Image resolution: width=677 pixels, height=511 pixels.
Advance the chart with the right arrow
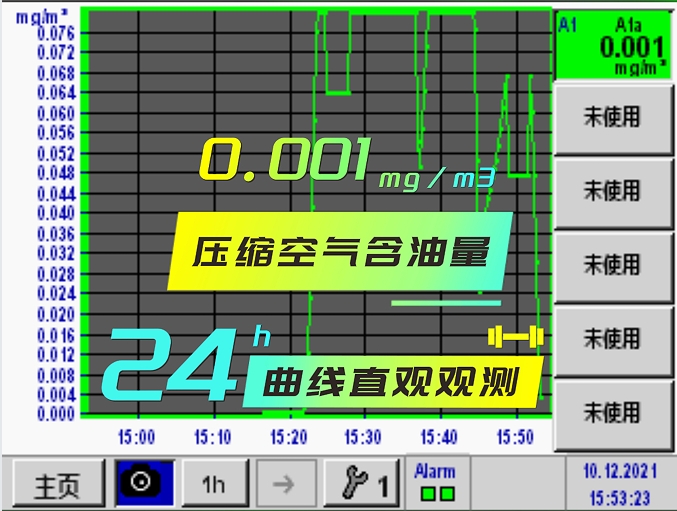click(x=287, y=483)
